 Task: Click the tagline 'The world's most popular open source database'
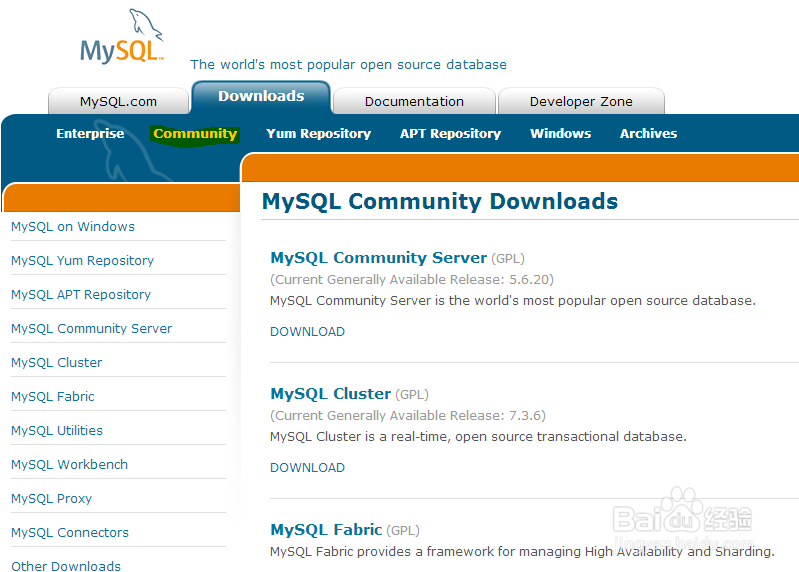pos(349,65)
